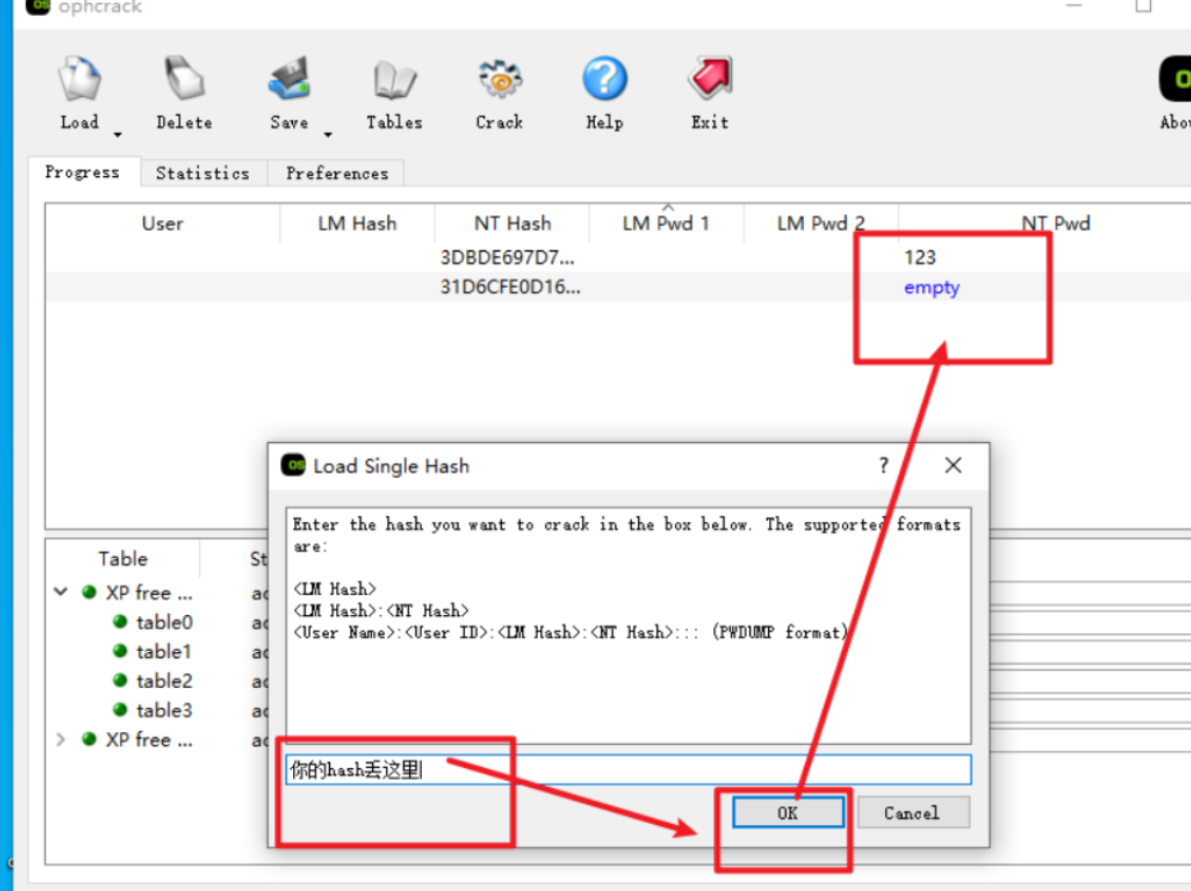1191x891 pixels.
Task: Click the dialog's question mark help button
Action: (883, 465)
